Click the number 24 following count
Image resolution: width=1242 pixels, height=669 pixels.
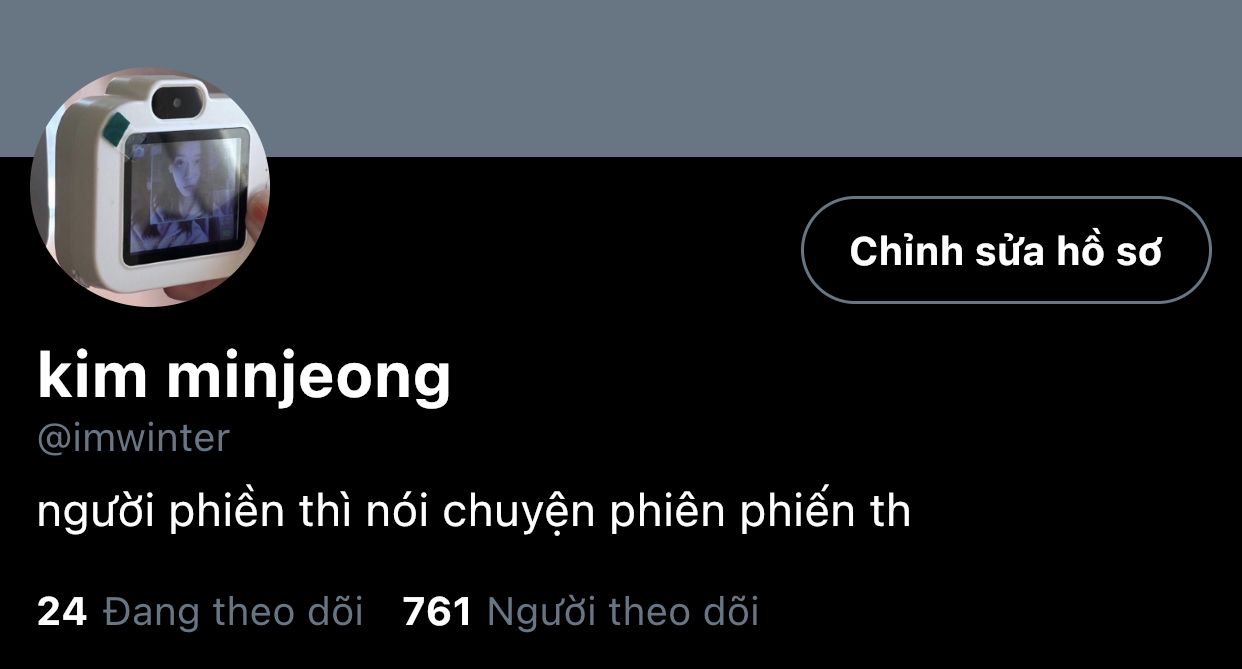pos(62,611)
